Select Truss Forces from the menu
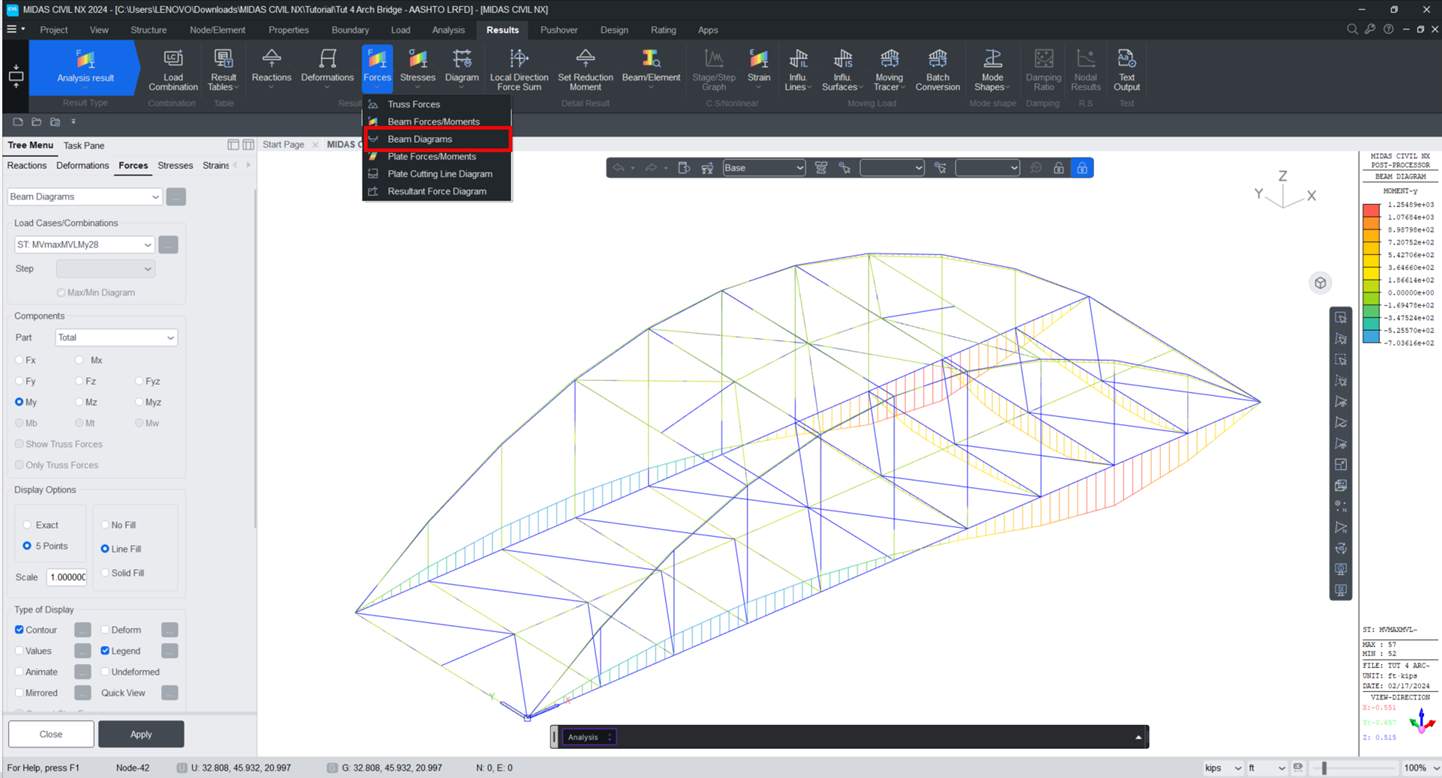 coord(437,104)
